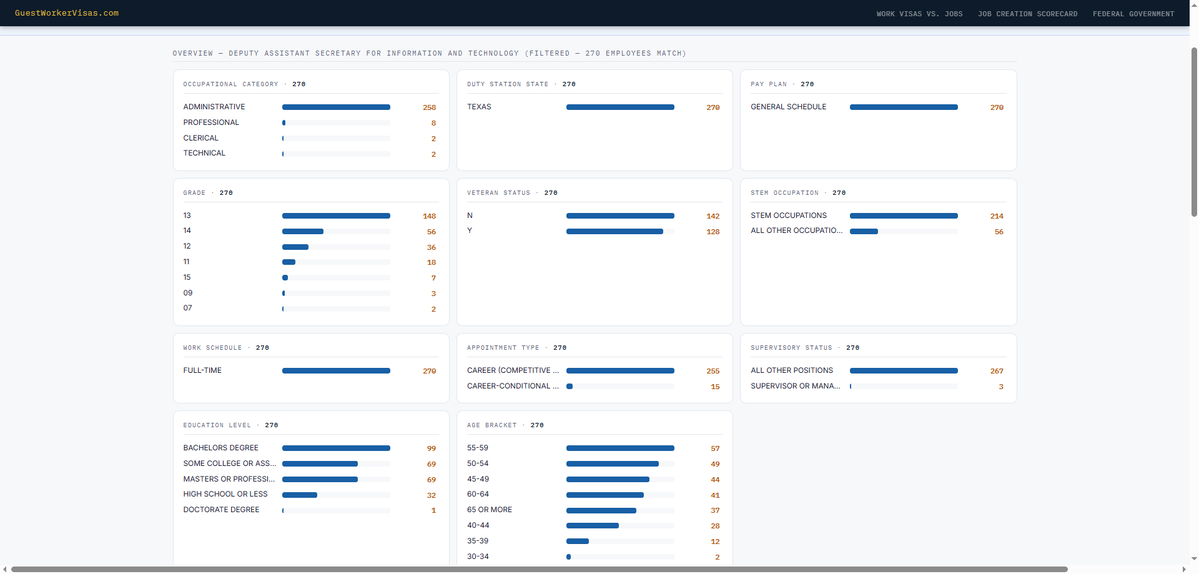The height and width of the screenshot is (574, 1199).
Task: Click the Technical category row
Action: [x=311, y=154]
